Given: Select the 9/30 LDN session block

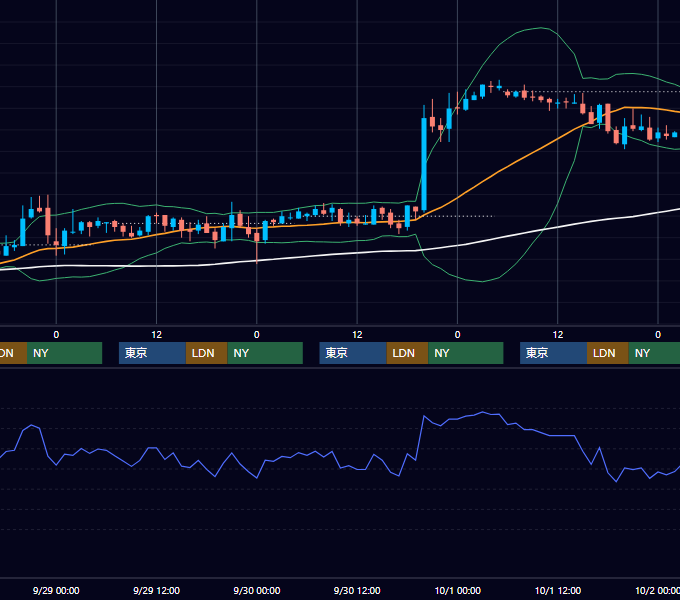Looking at the screenshot, I should (x=407, y=353).
